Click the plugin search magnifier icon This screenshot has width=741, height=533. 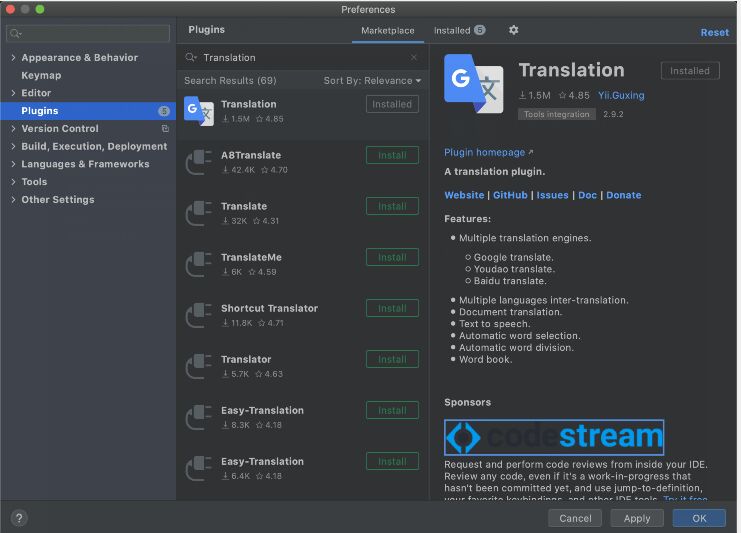point(191,57)
